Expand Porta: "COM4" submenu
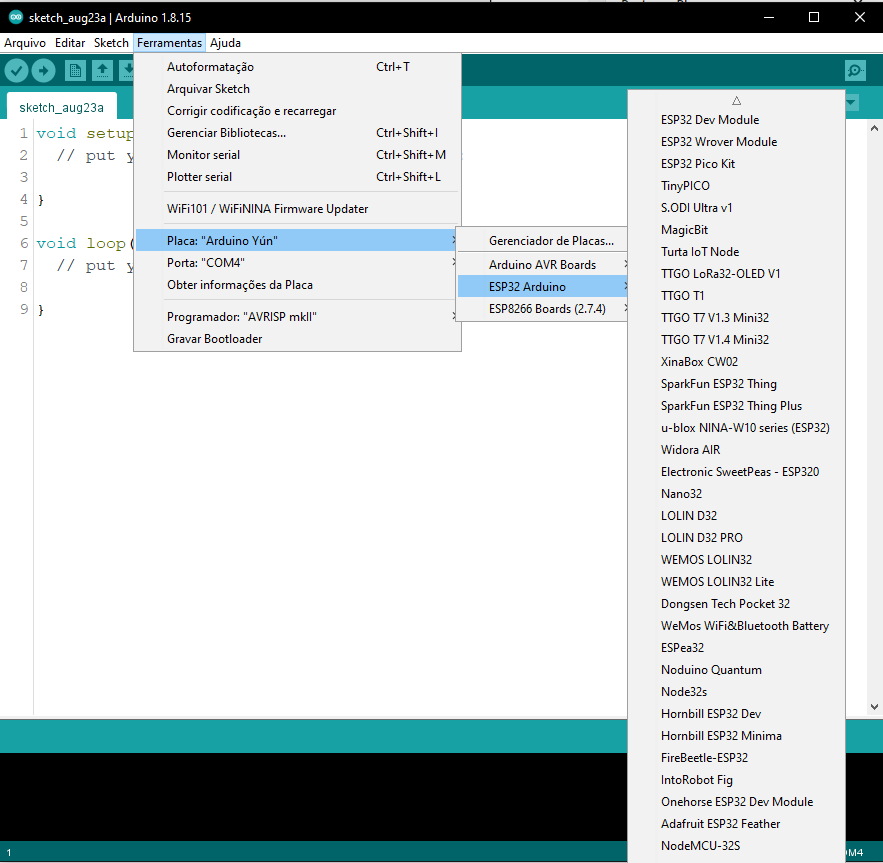Screen dimensions: 883x863 [297, 263]
